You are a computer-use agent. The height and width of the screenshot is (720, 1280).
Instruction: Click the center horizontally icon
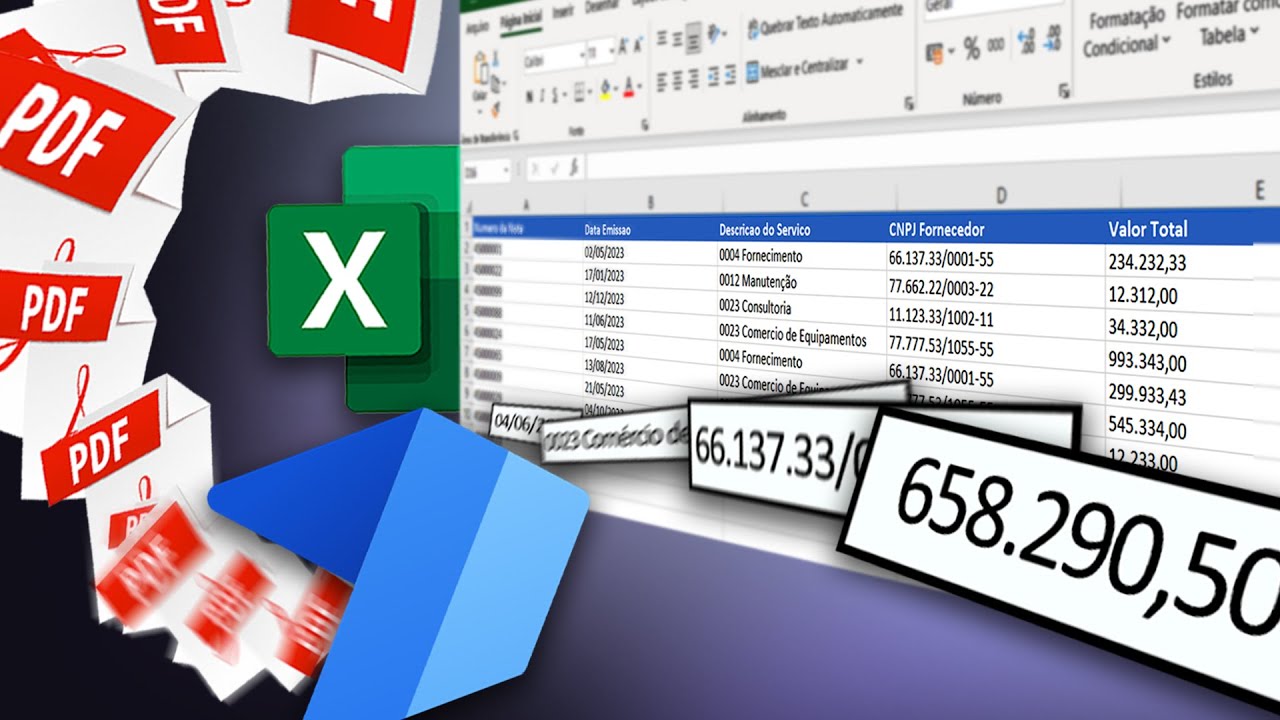pyautogui.click(x=678, y=80)
